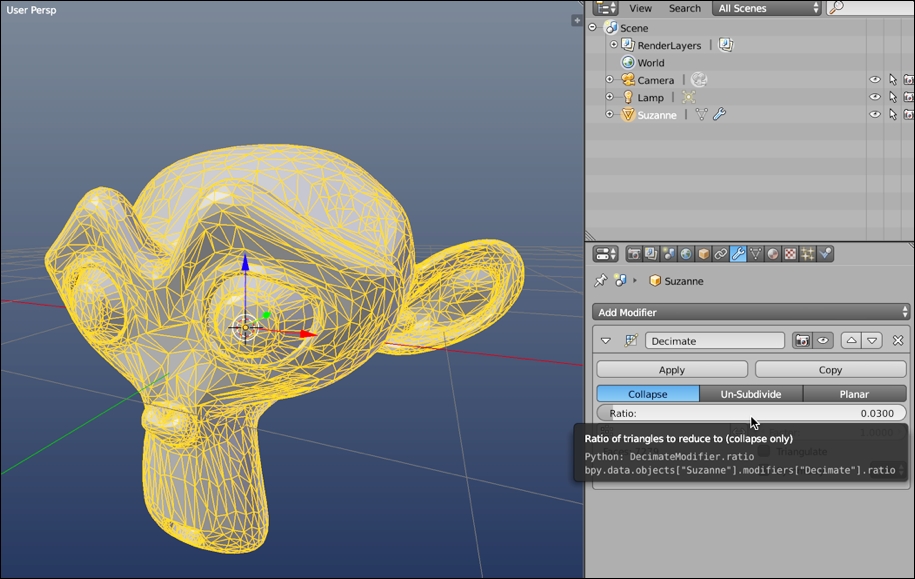This screenshot has width=915, height=579.
Task: Click the lamp data icon beside Lamp
Action: click(689, 97)
